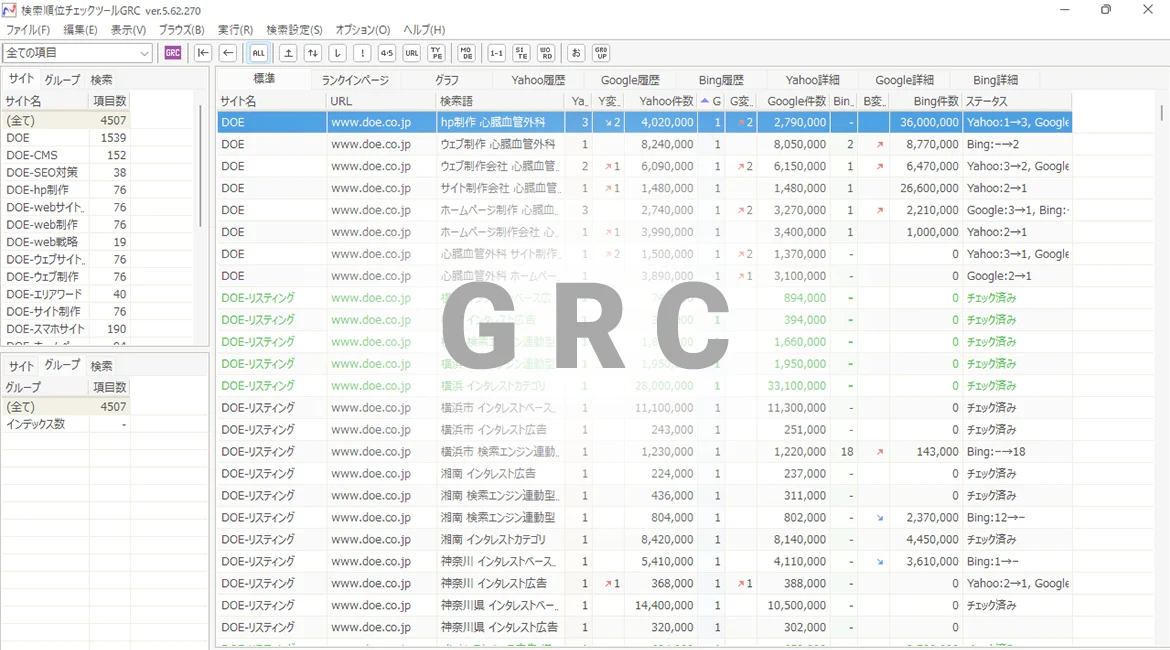Sort main table by URL column header
Viewport: 1170px width, 650px height.
[381, 101]
